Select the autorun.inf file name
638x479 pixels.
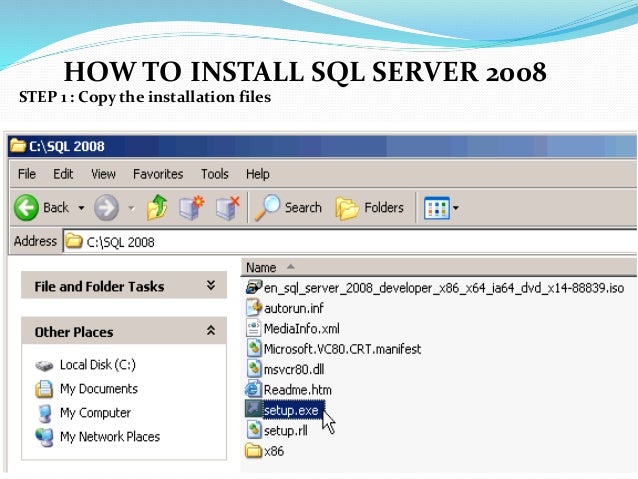click(x=294, y=308)
